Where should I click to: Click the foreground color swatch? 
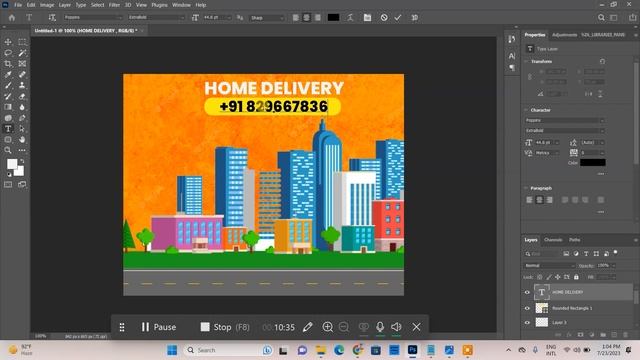tap(12, 164)
